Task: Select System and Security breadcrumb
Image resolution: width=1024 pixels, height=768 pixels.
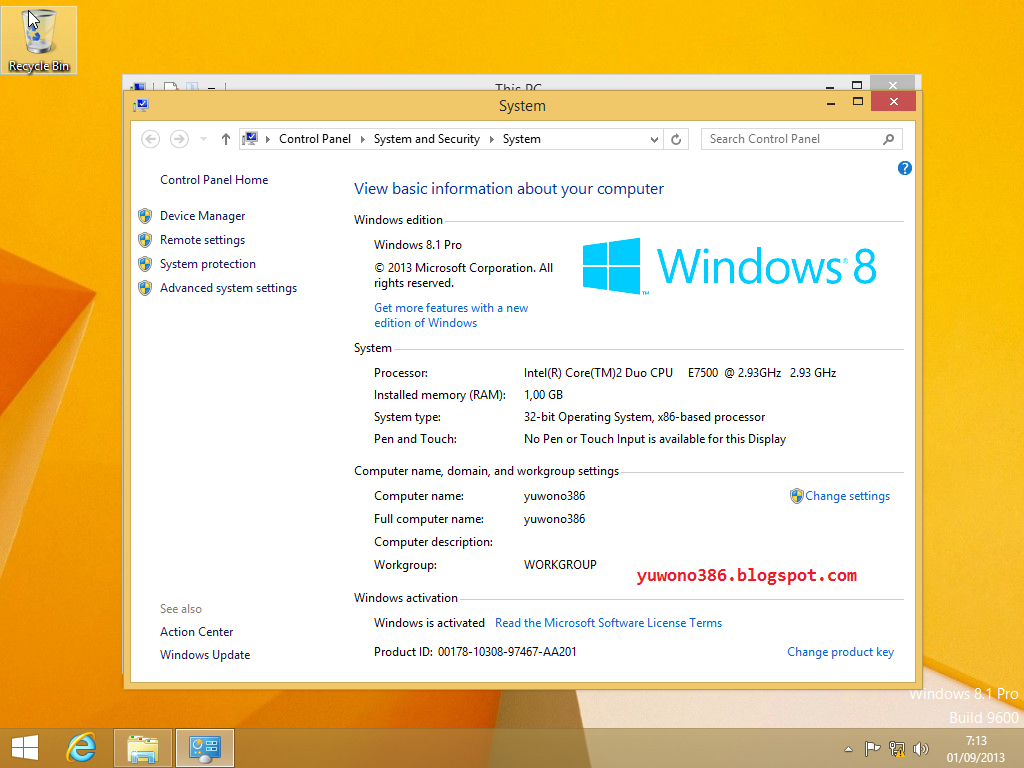Action: [x=426, y=139]
